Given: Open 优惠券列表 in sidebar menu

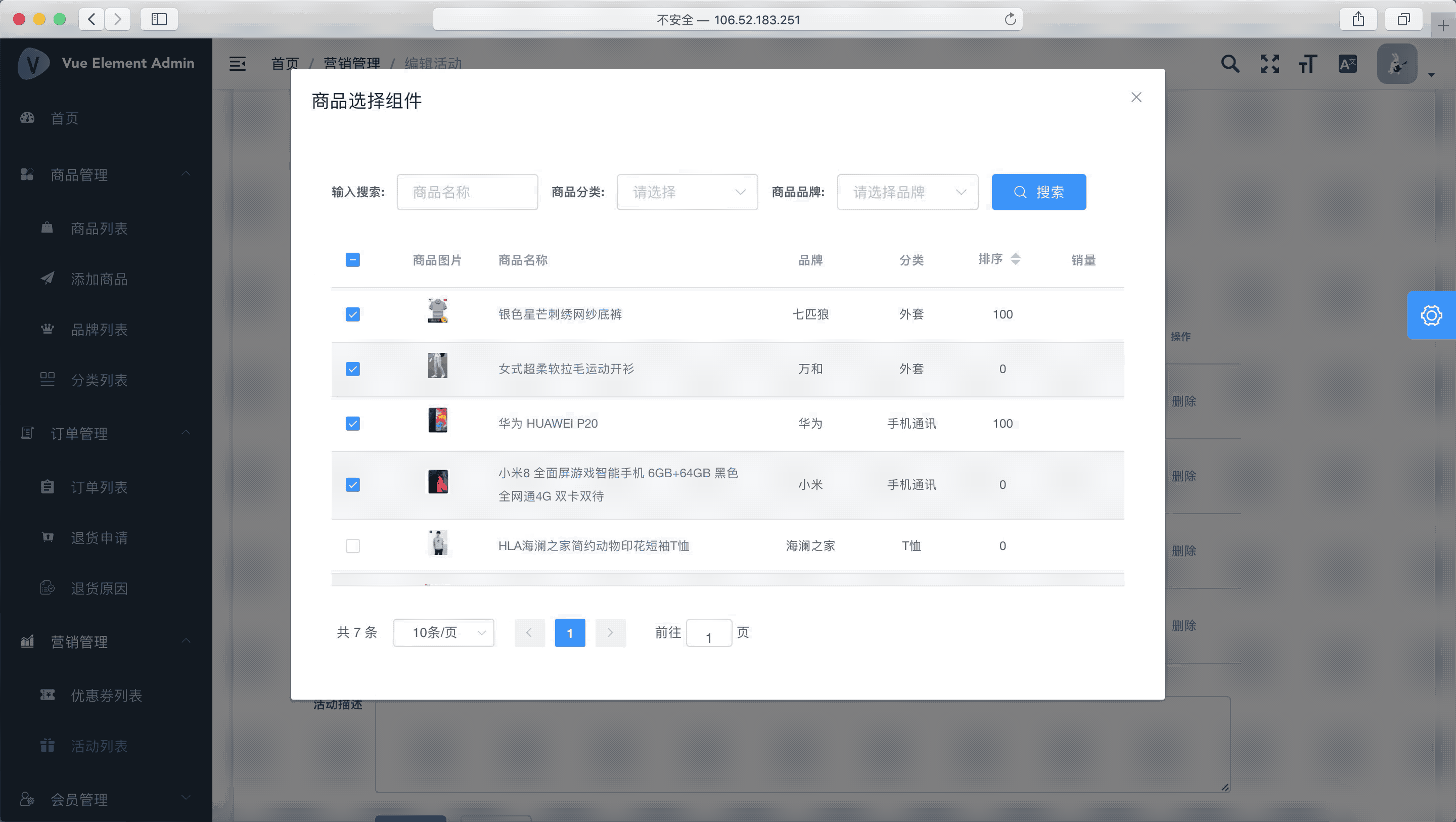Looking at the screenshot, I should point(106,696).
